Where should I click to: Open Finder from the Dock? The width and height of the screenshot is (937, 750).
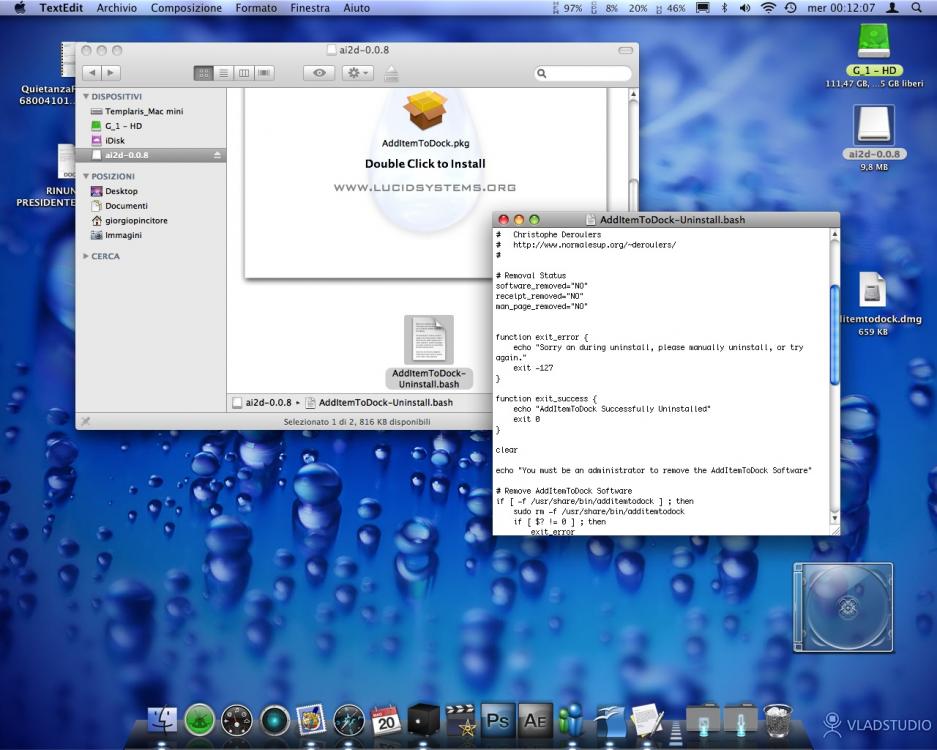pos(162,720)
